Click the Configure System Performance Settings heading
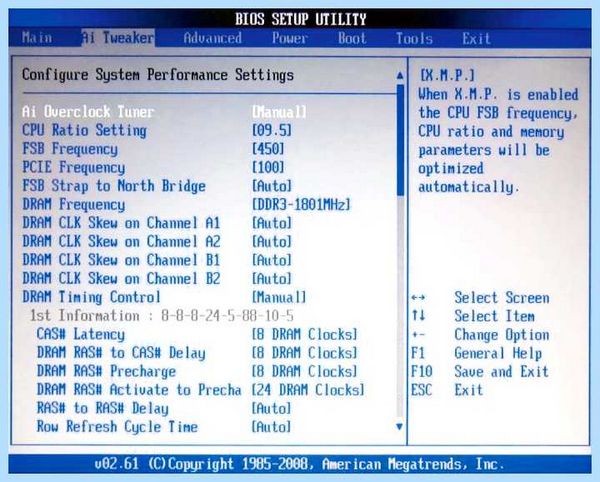The width and height of the screenshot is (600, 482). click(158, 75)
